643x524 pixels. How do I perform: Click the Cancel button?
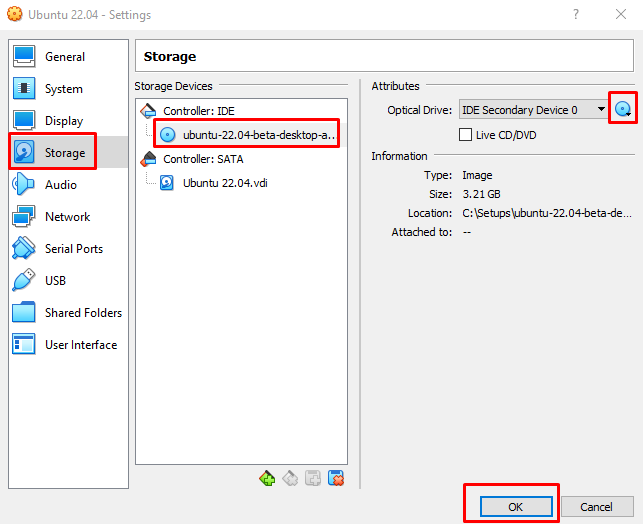click(x=597, y=507)
